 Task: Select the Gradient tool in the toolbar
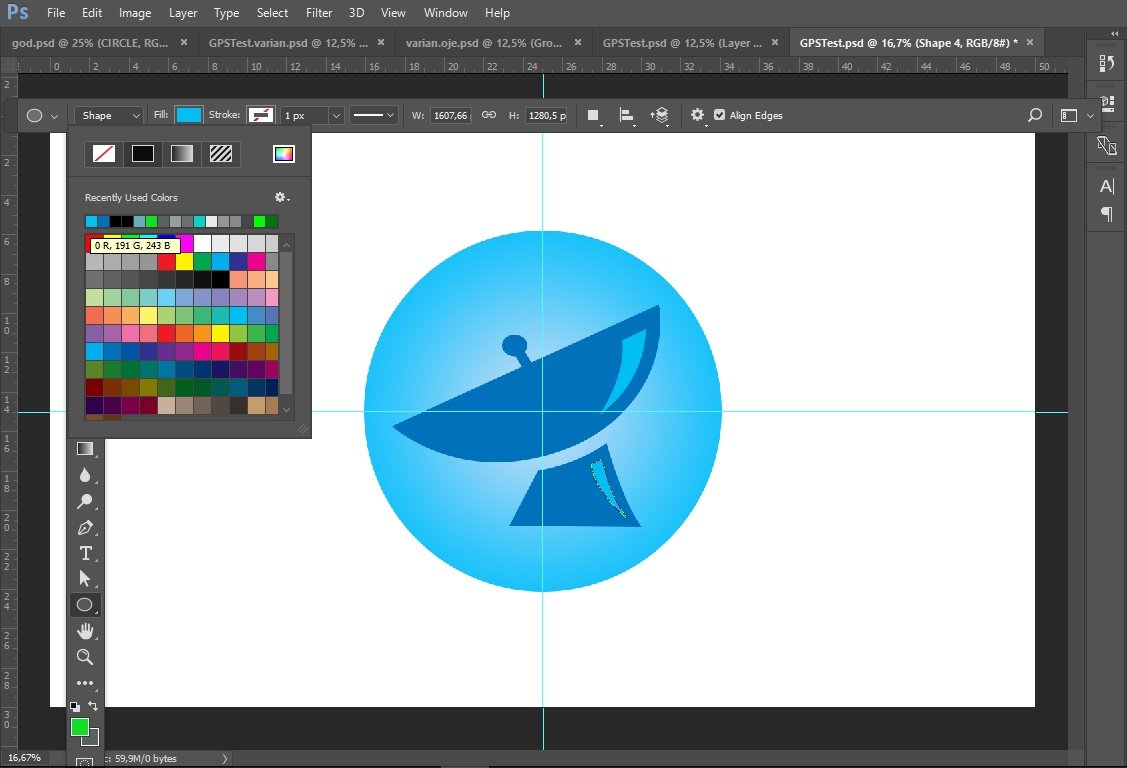click(85, 449)
